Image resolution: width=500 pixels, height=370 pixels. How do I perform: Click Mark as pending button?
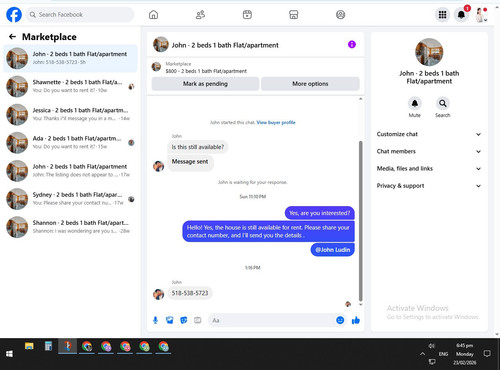(x=205, y=84)
